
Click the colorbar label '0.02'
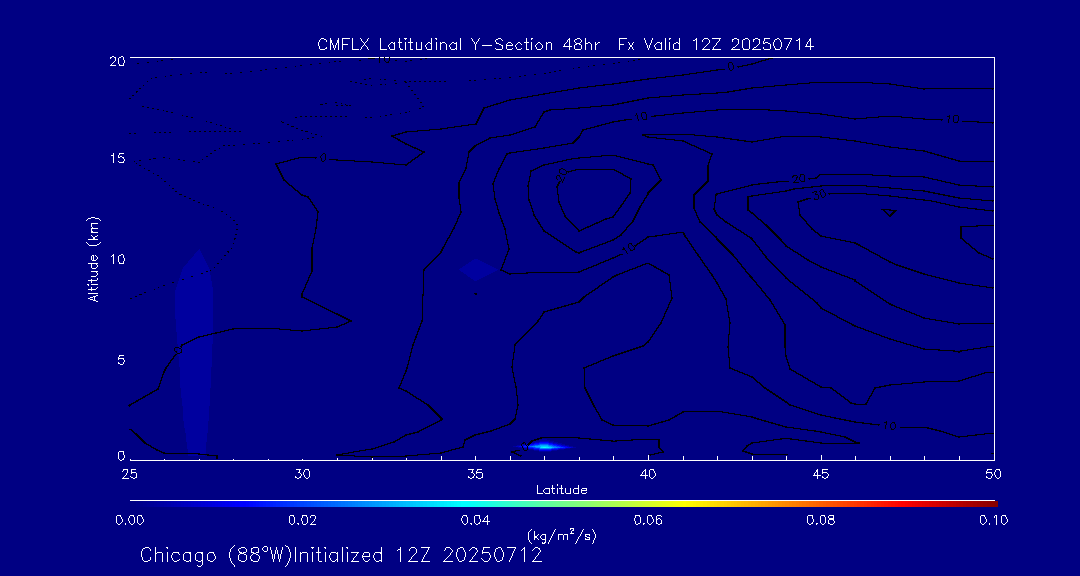[x=302, y=520]
